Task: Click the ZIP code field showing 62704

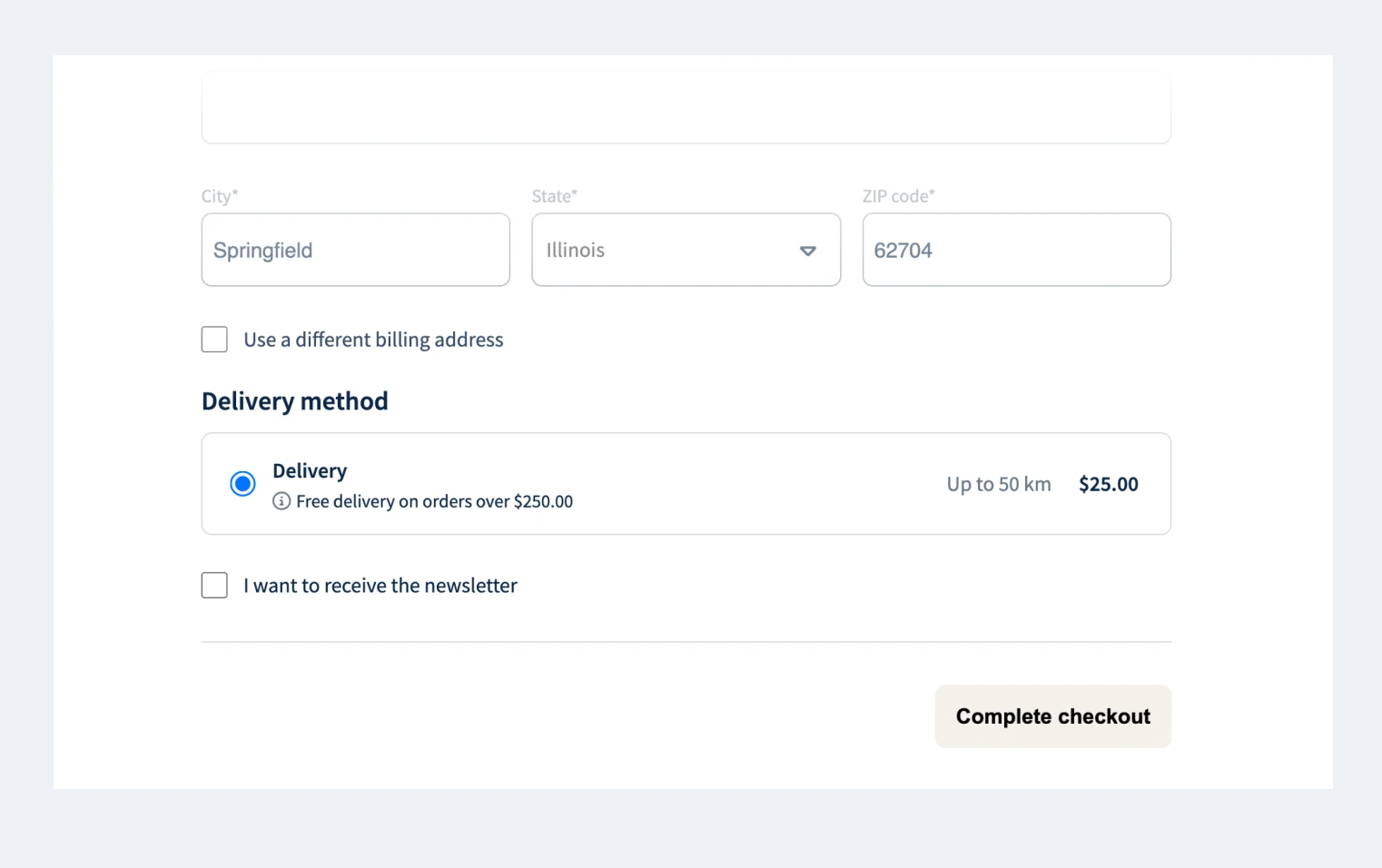Action: tap(1016, 250)
